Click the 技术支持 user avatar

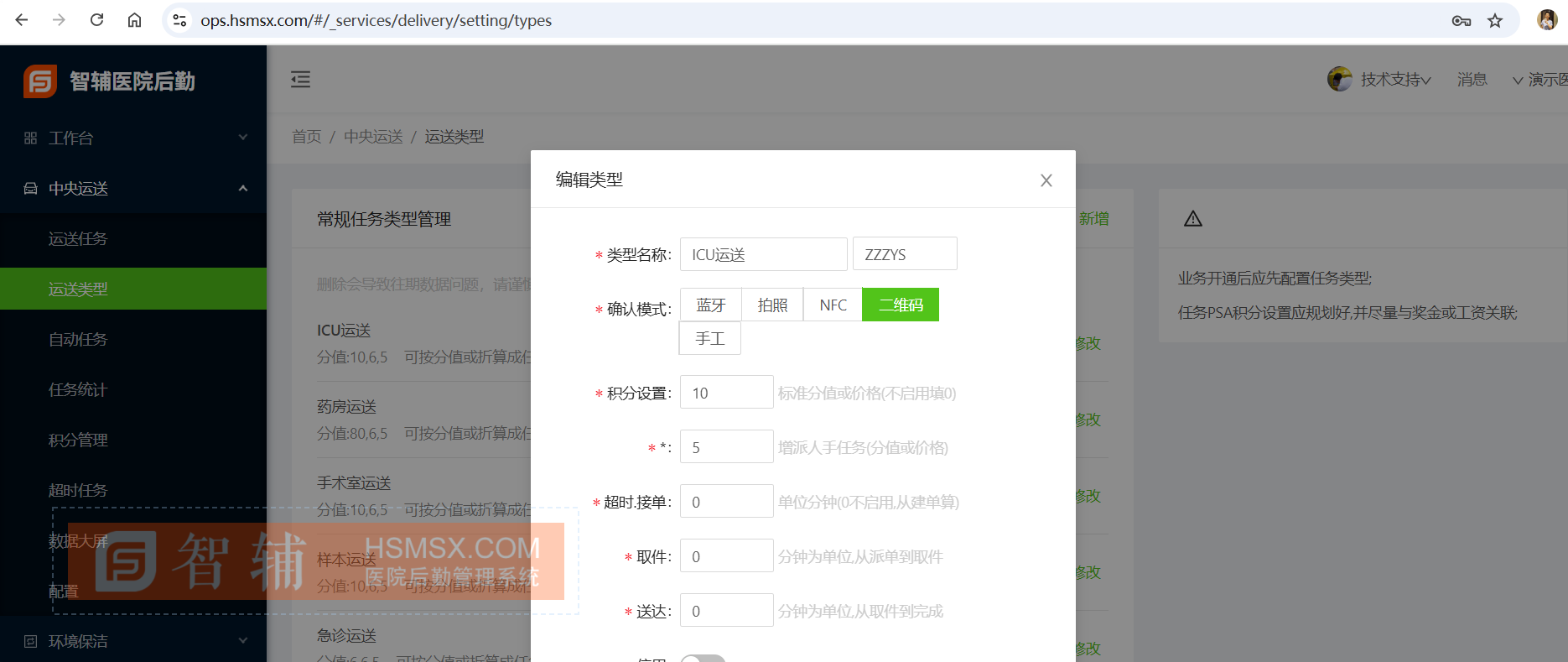coord(1339,79)
